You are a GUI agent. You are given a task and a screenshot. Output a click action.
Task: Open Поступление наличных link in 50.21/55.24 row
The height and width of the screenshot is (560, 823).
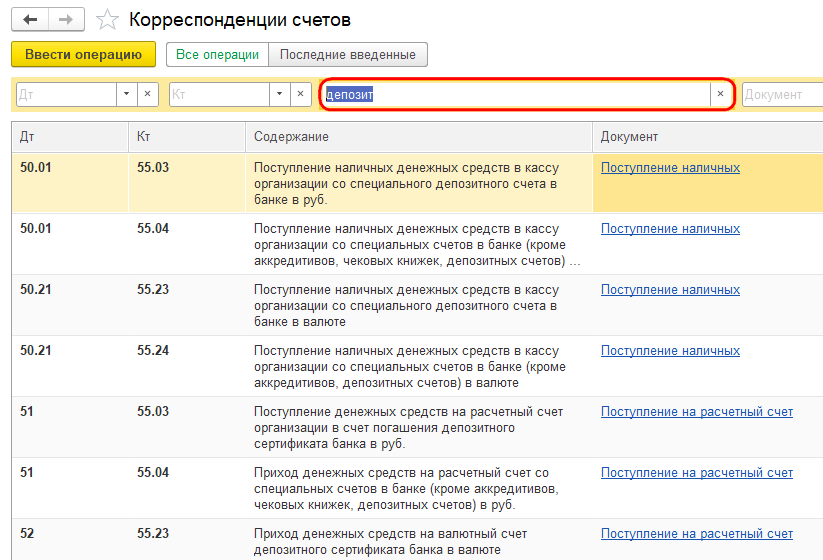pyautogui.click(x=670, y=351)
